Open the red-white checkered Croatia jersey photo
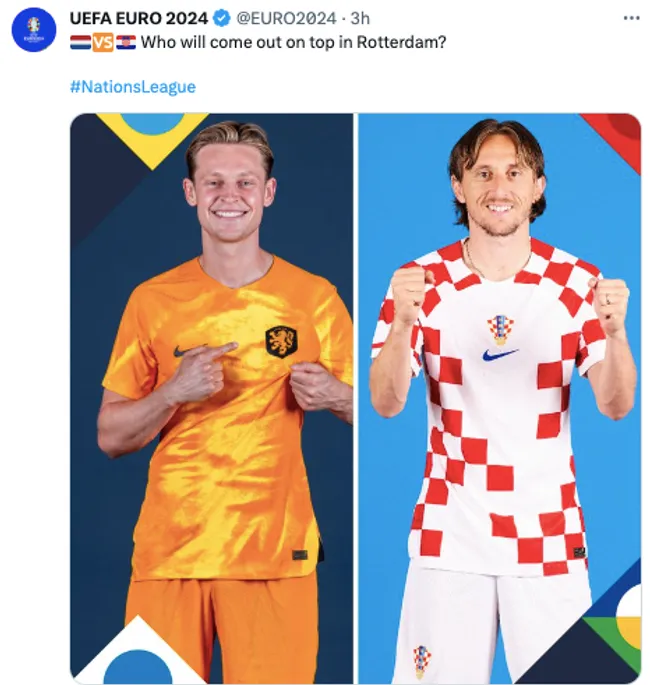 coord(500,398)
